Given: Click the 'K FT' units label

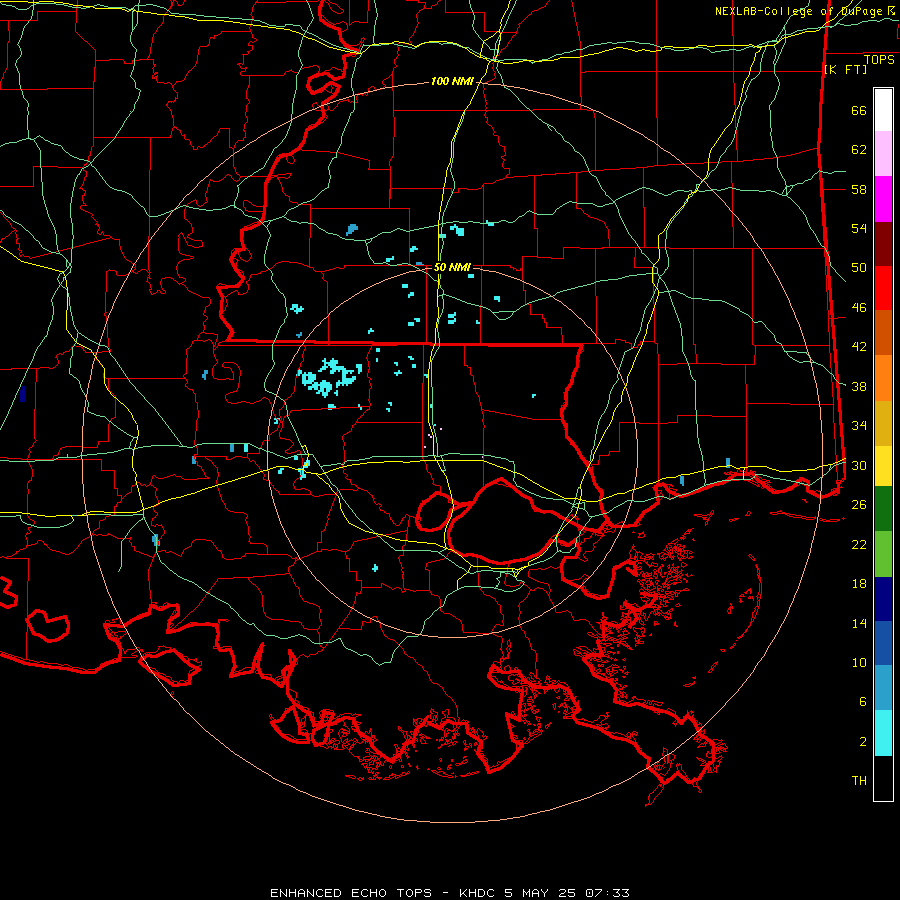Looking at the screenshot, I should (845, 69).
